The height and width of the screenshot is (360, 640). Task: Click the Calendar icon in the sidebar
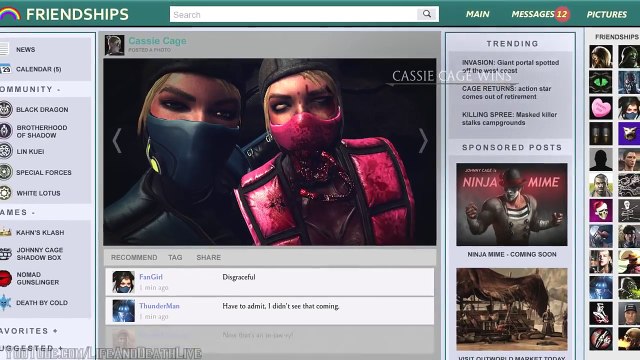coord(5,69)
